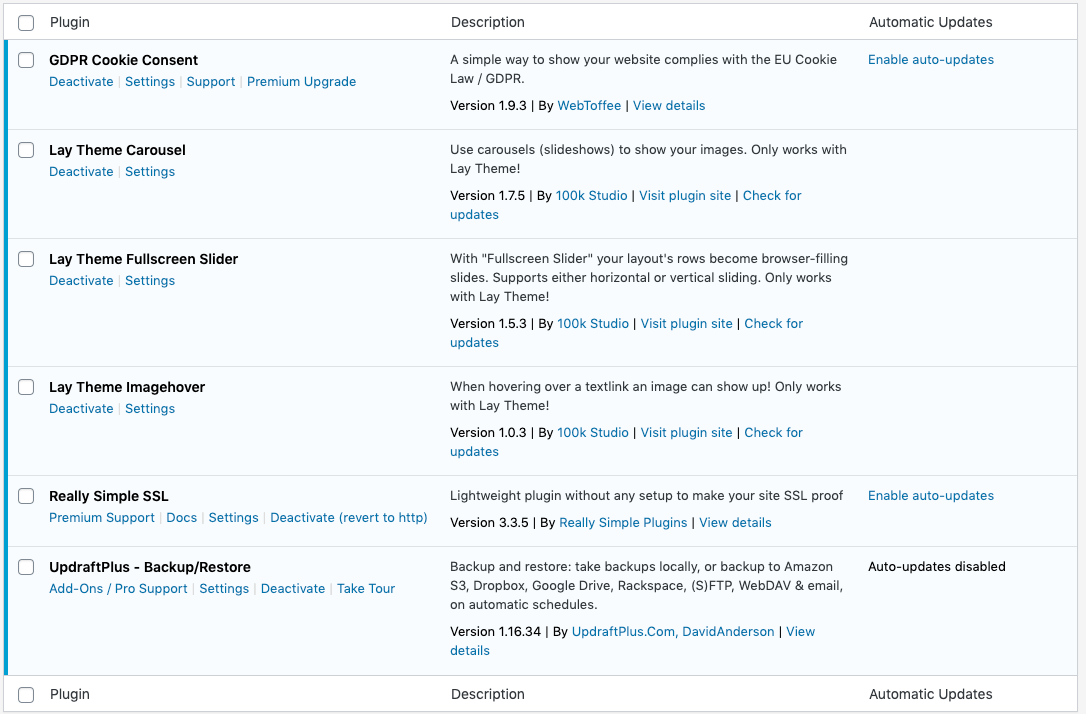Viewport: 1086px width, 714px height.
Task: Toggle the select-all checkbox in header
Action: [x=26, y=22]
